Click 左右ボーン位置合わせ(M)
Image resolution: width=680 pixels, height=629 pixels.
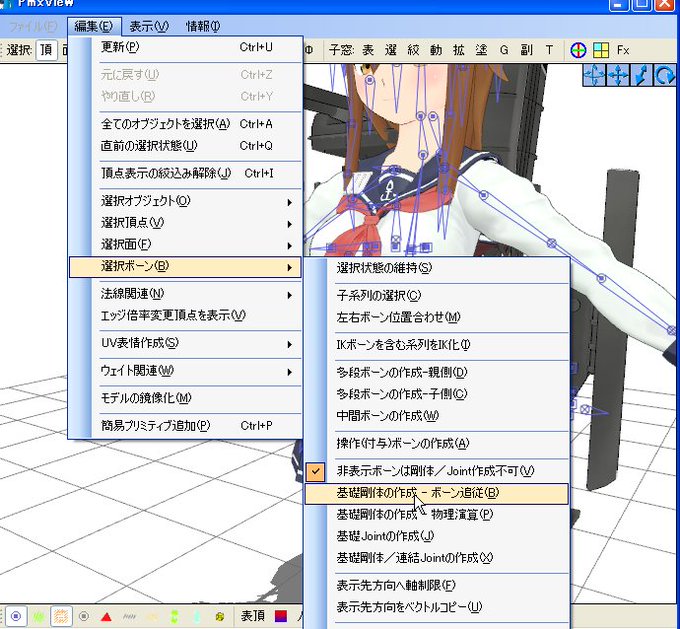tap(437, 318)
